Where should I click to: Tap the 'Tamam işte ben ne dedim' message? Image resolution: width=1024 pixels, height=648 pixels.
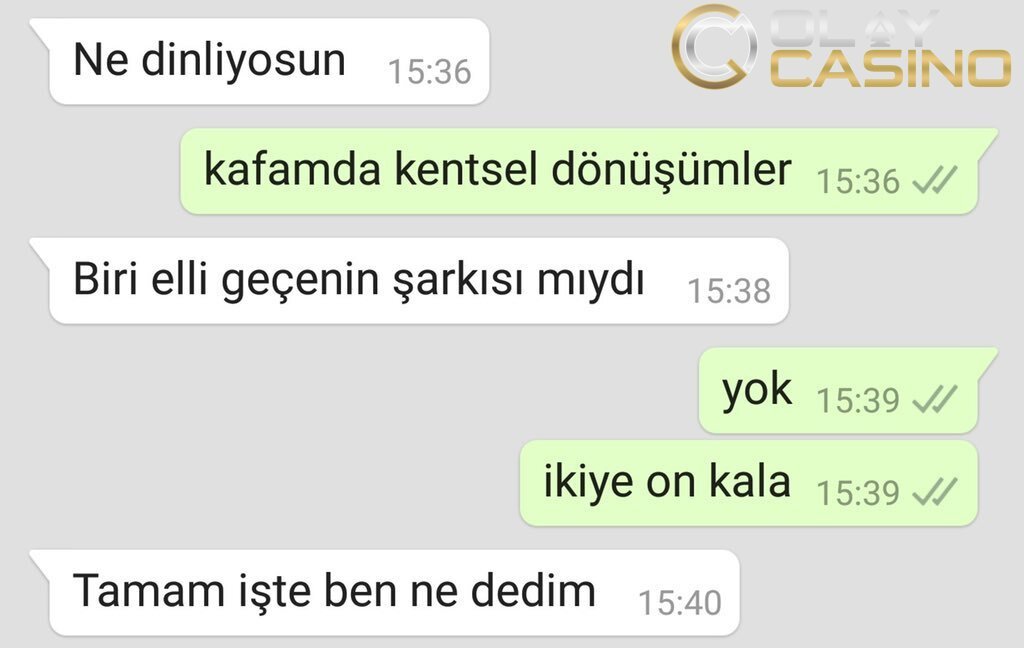[394, 592]
